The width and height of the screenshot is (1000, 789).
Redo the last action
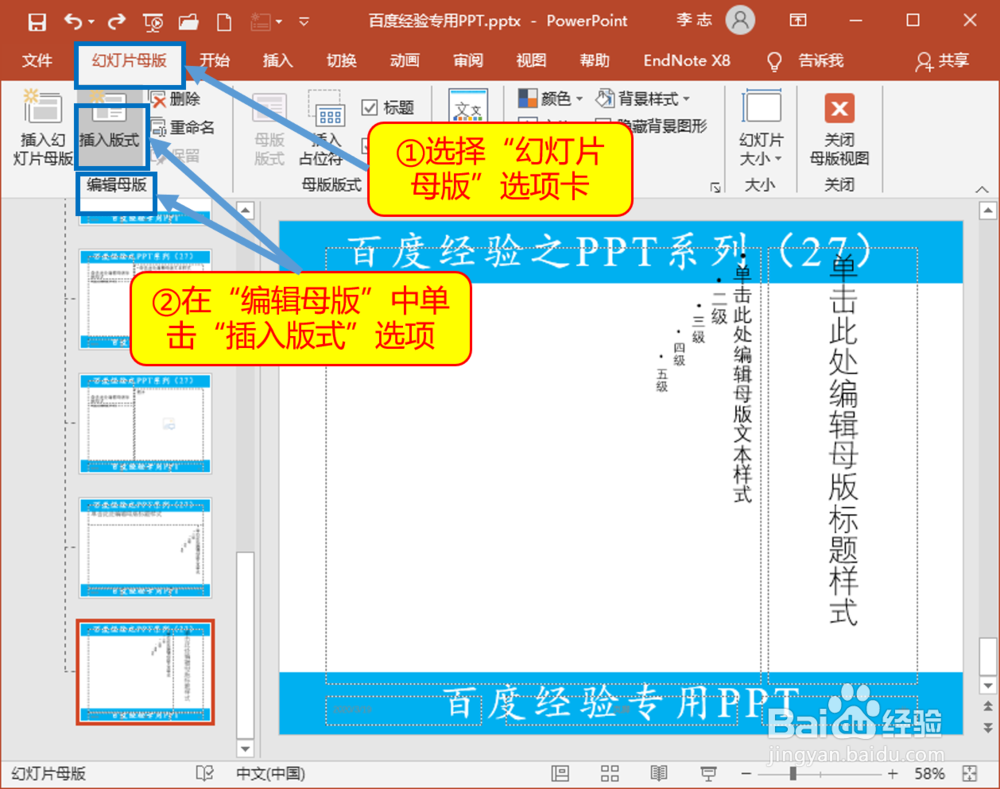click(117, 22)
